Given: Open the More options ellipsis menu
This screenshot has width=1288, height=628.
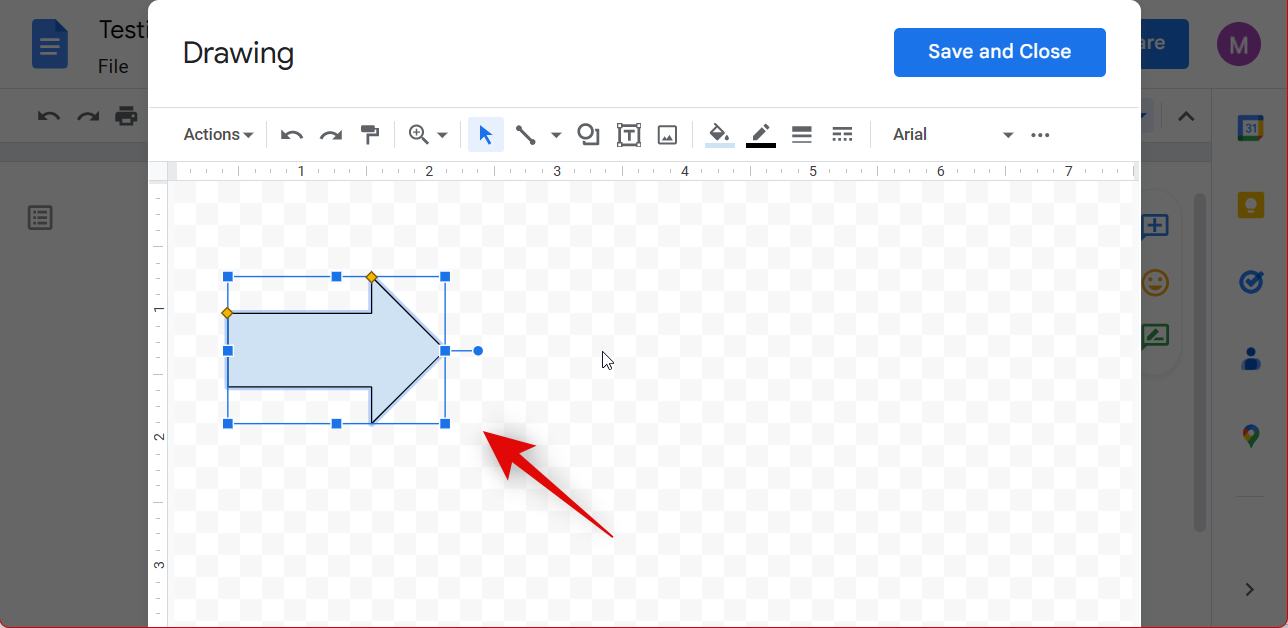Looking at the screenshot, I should (x=1040, y=135).
